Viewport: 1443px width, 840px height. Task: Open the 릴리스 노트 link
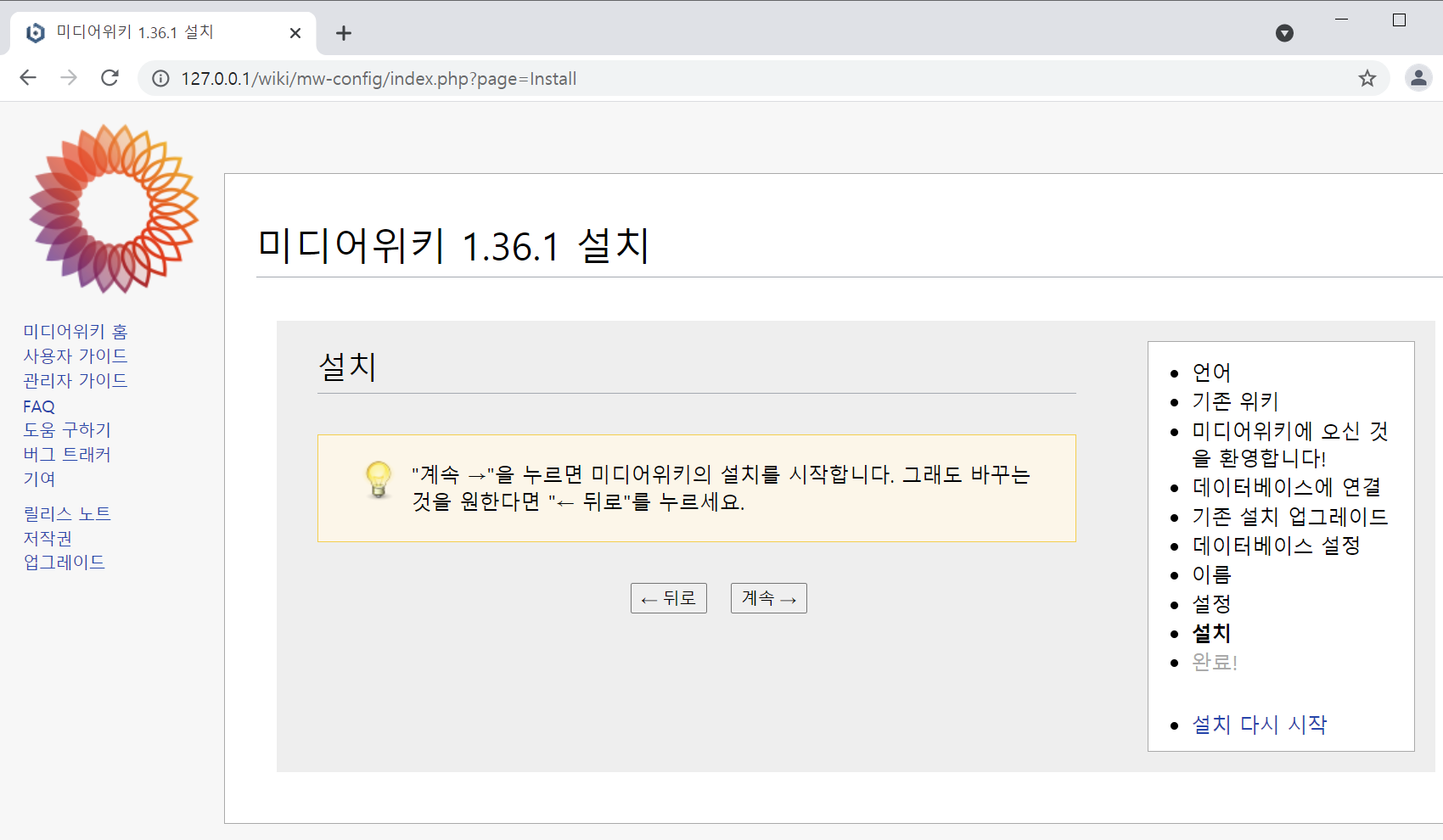67,513
